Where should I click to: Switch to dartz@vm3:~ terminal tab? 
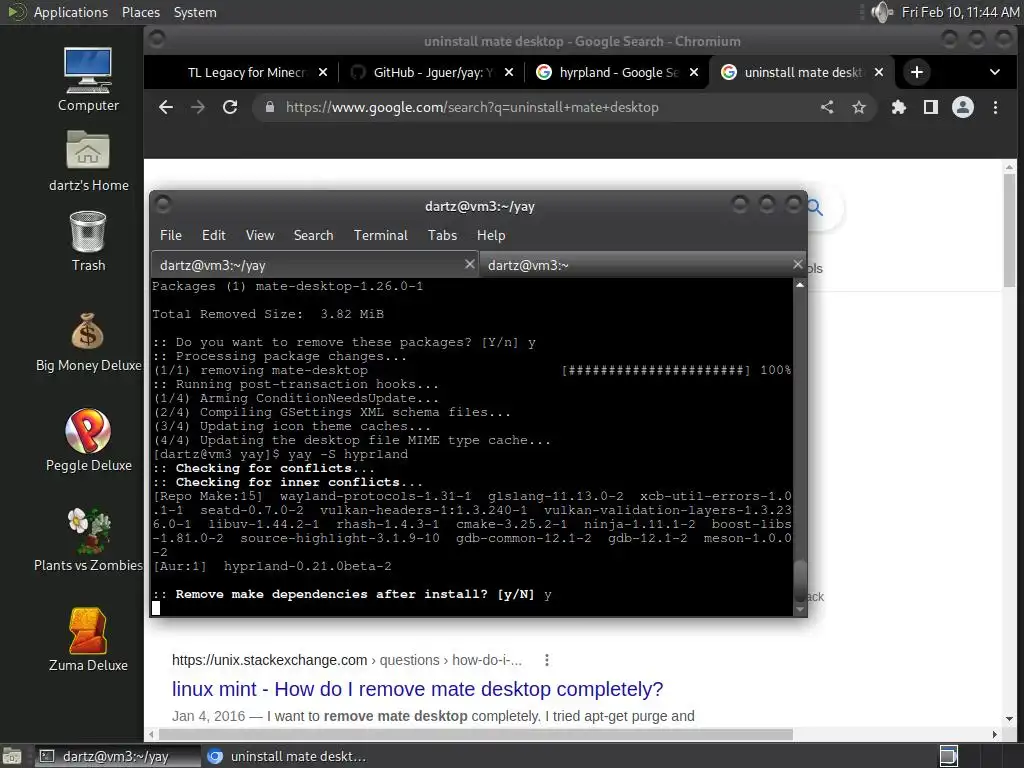(642, 264)
